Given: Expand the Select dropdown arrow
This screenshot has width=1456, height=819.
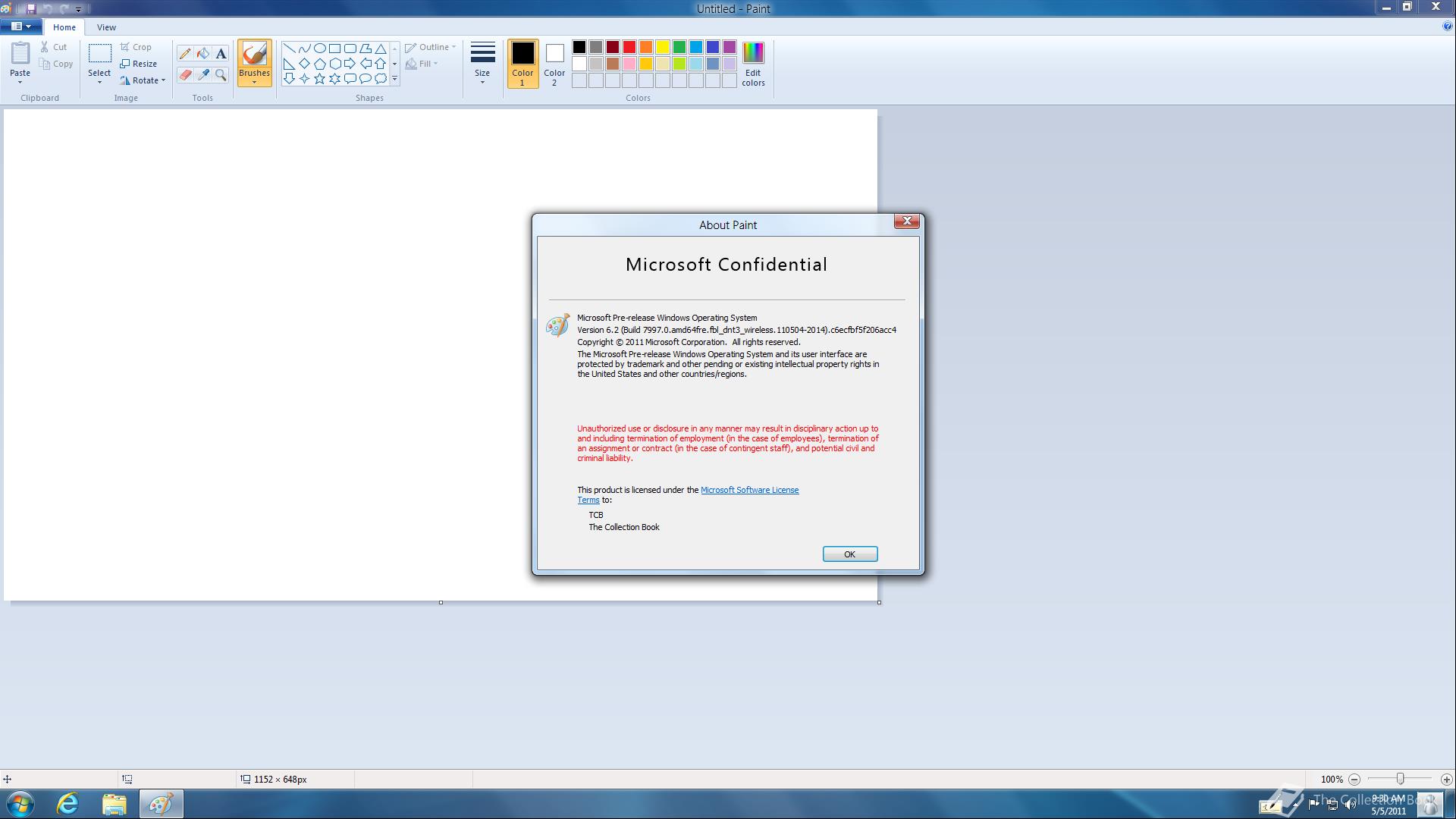Looking at the screenshot, I should pyautogui.click(x=99, y=82).
